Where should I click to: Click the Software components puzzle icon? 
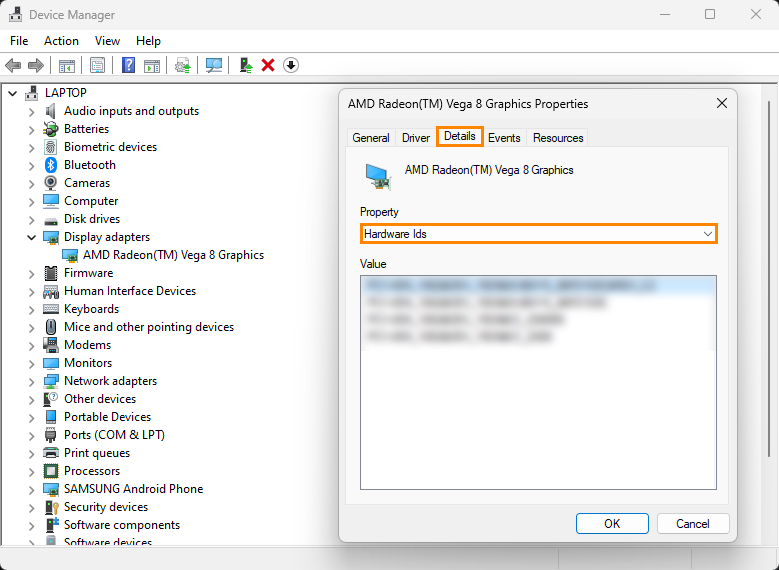coord(52,525)
